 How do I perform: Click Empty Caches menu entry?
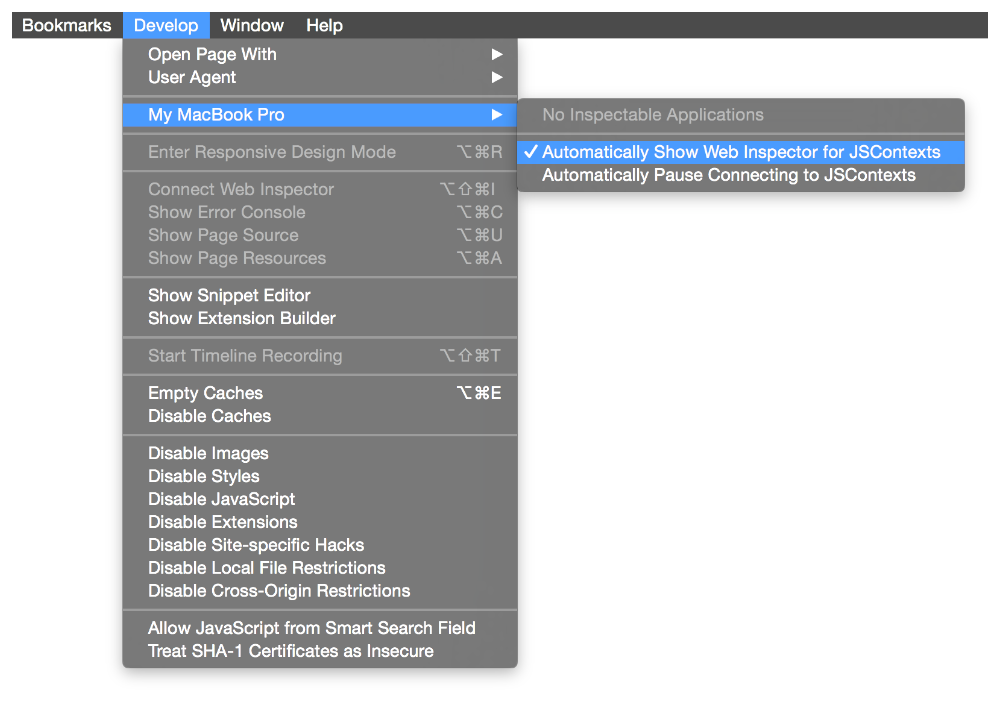[206, 393]
